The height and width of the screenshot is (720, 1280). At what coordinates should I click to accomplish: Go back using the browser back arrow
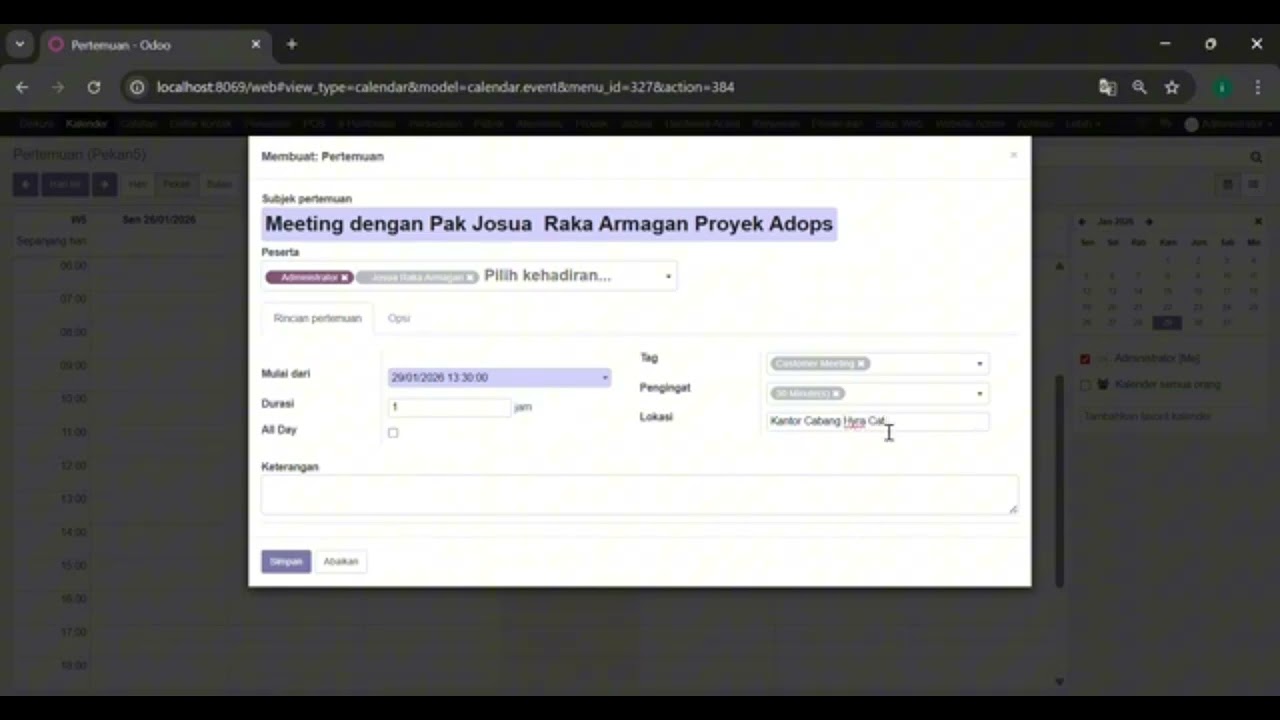22,87
